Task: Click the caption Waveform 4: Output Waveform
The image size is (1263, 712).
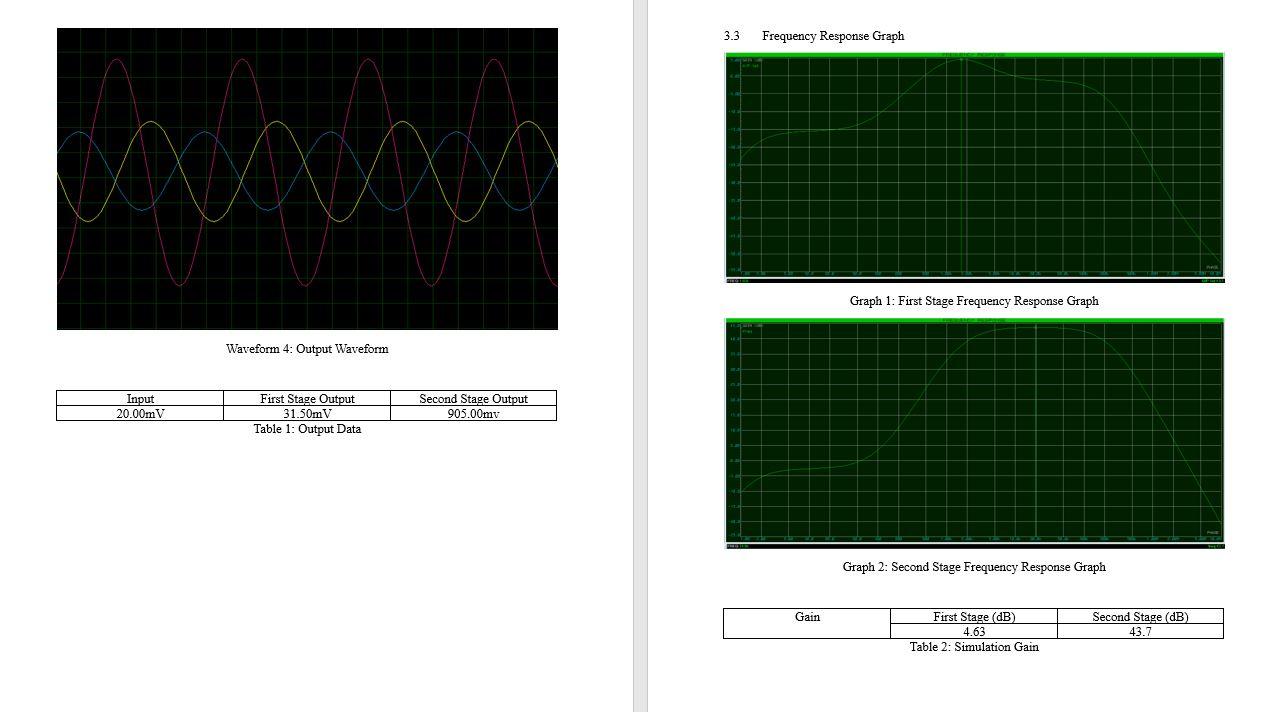Action: tap(308, 349)
